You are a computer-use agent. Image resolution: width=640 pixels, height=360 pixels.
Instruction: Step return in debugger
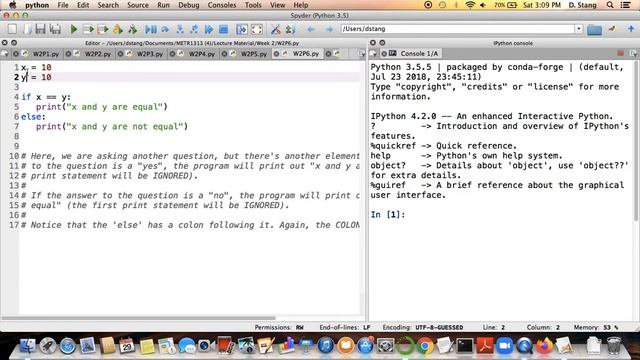point(194,29)
